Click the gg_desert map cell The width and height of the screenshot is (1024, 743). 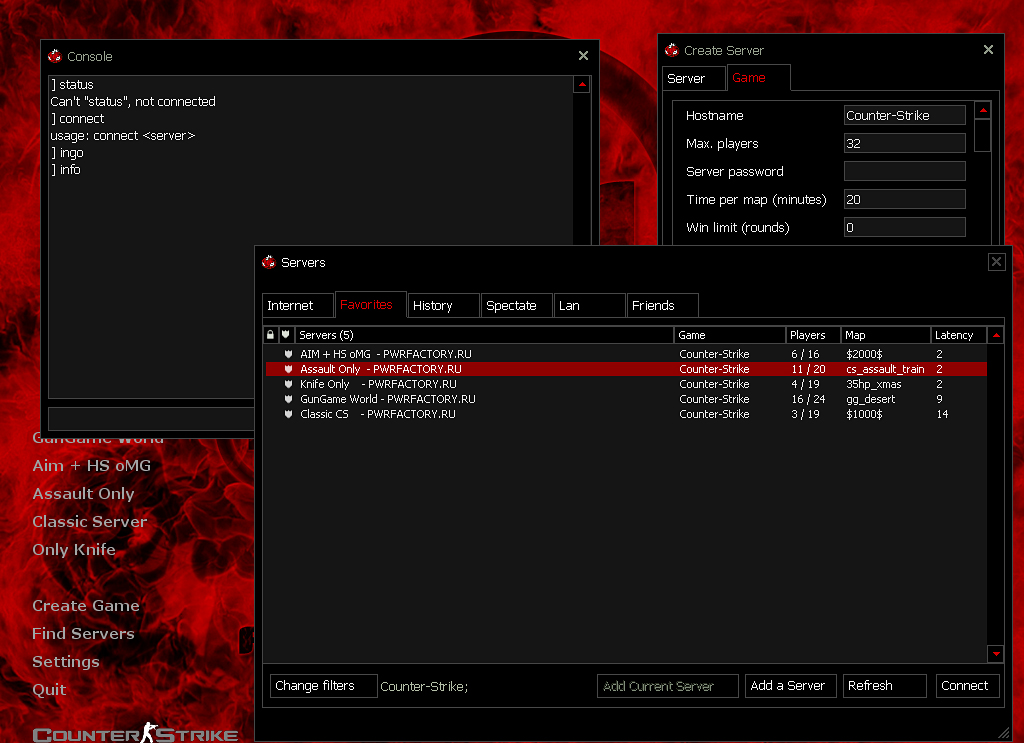pos(871,399)
